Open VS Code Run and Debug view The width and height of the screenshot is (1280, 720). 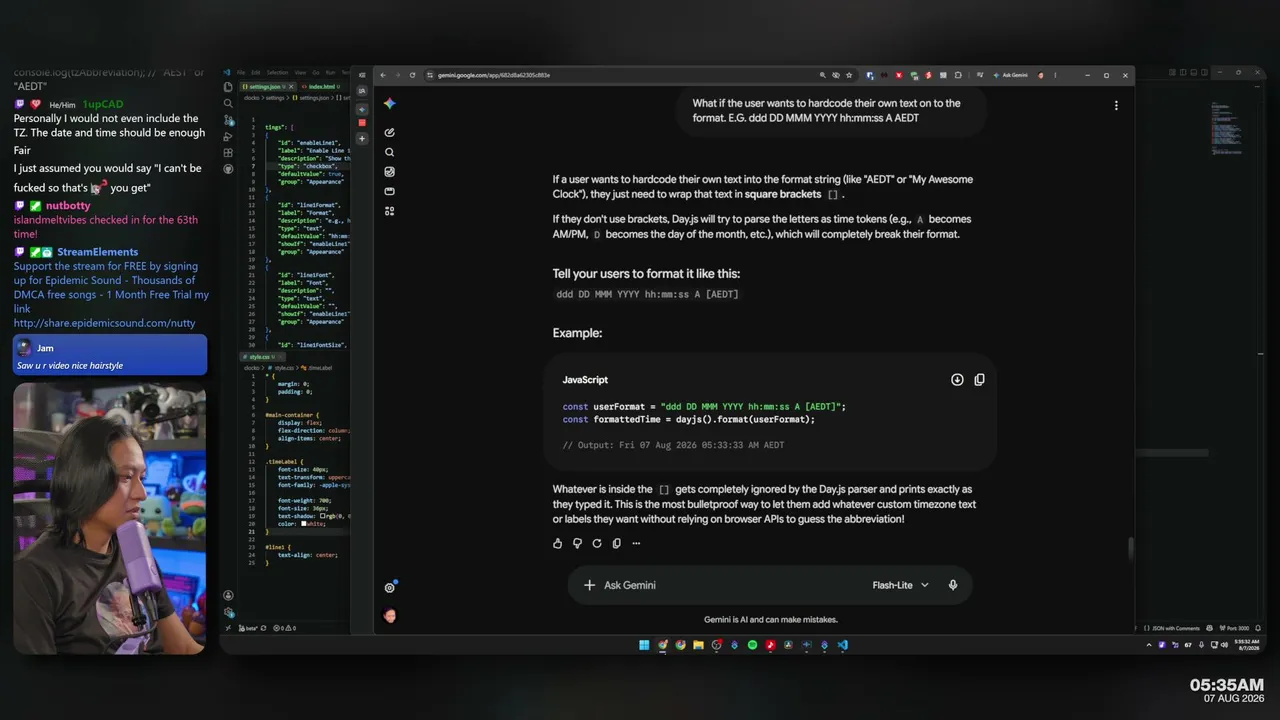228,136
